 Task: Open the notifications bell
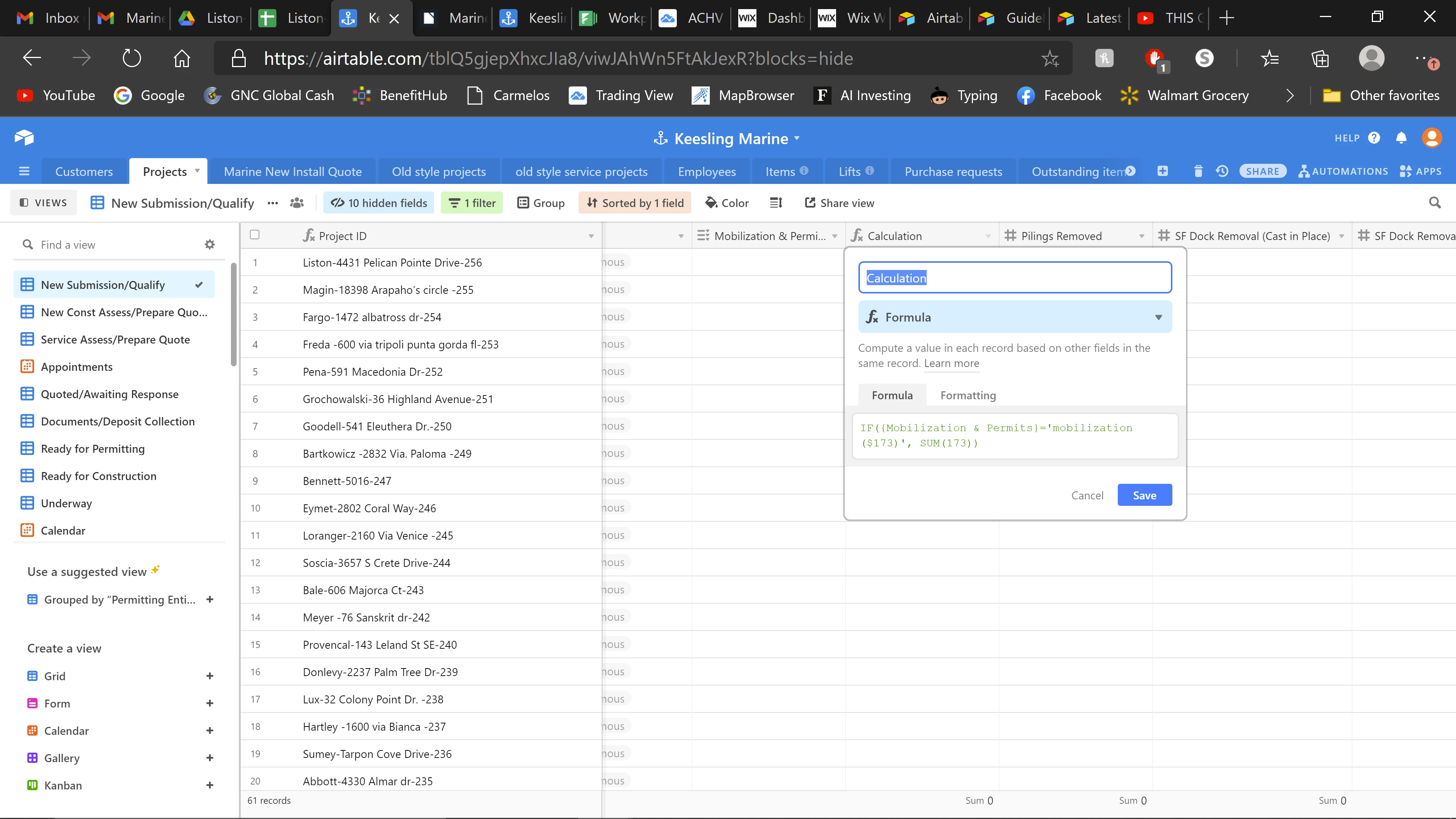pos(1401,138)
